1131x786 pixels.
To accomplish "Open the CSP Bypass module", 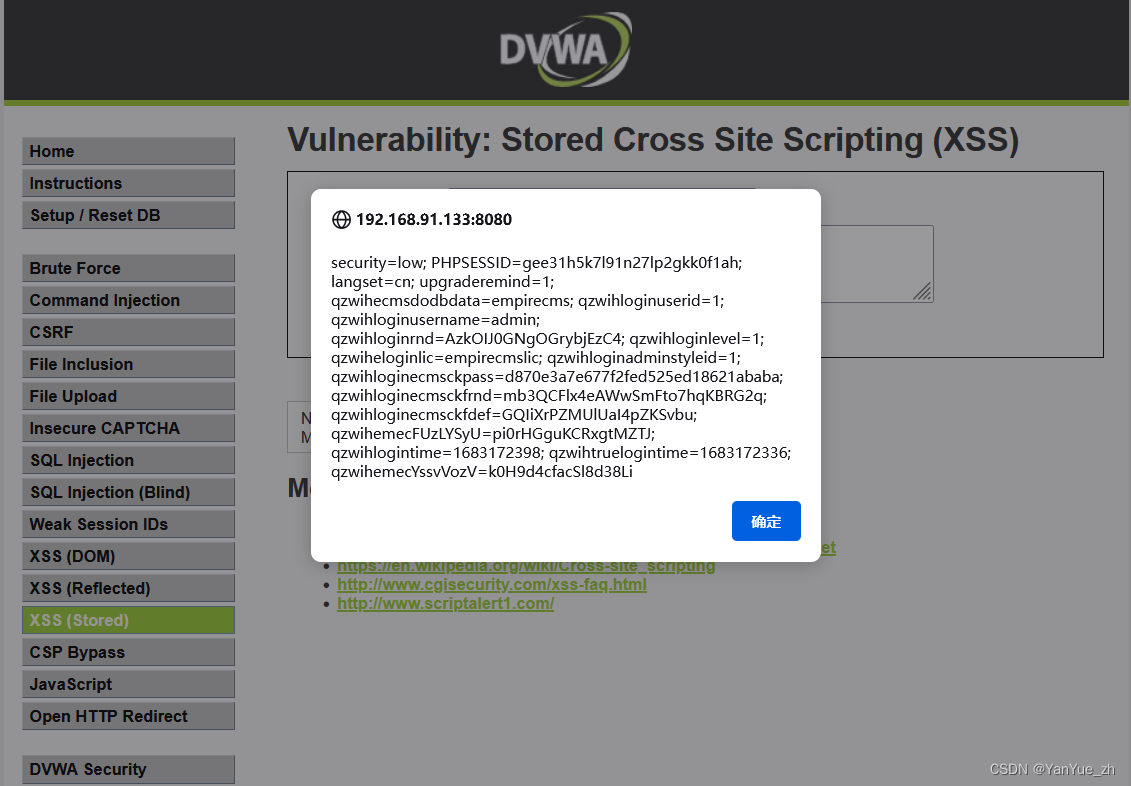I will (x=128, y=652).
